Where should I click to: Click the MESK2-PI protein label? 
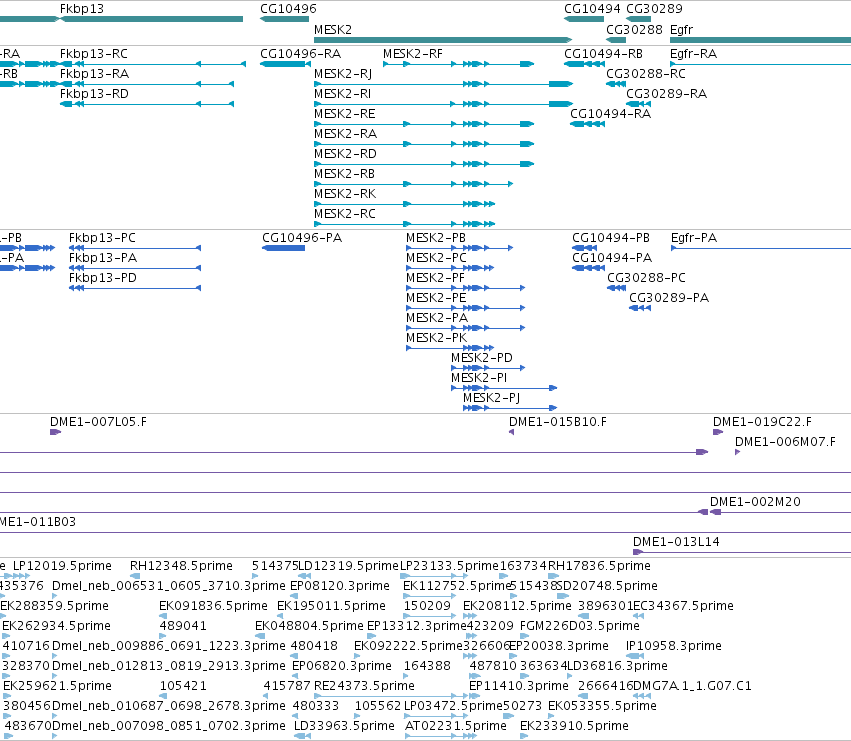point(479,378)
